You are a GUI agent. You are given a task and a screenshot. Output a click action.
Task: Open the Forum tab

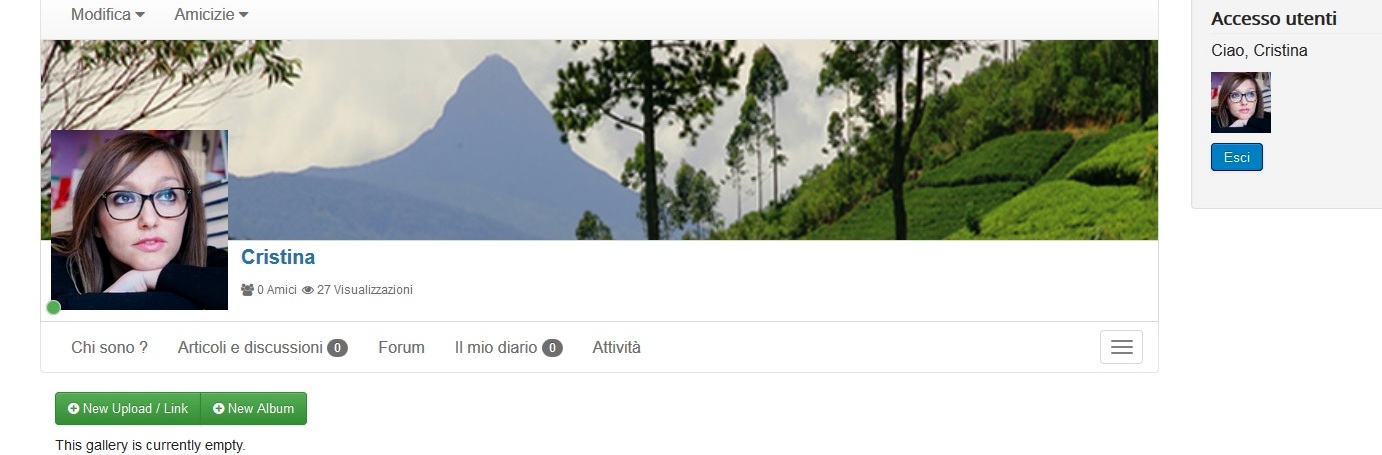point(401,347)
